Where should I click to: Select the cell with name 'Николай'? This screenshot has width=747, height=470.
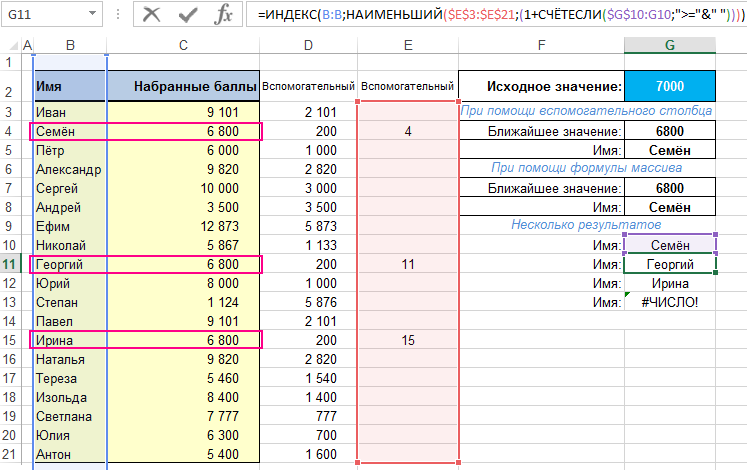70,245
